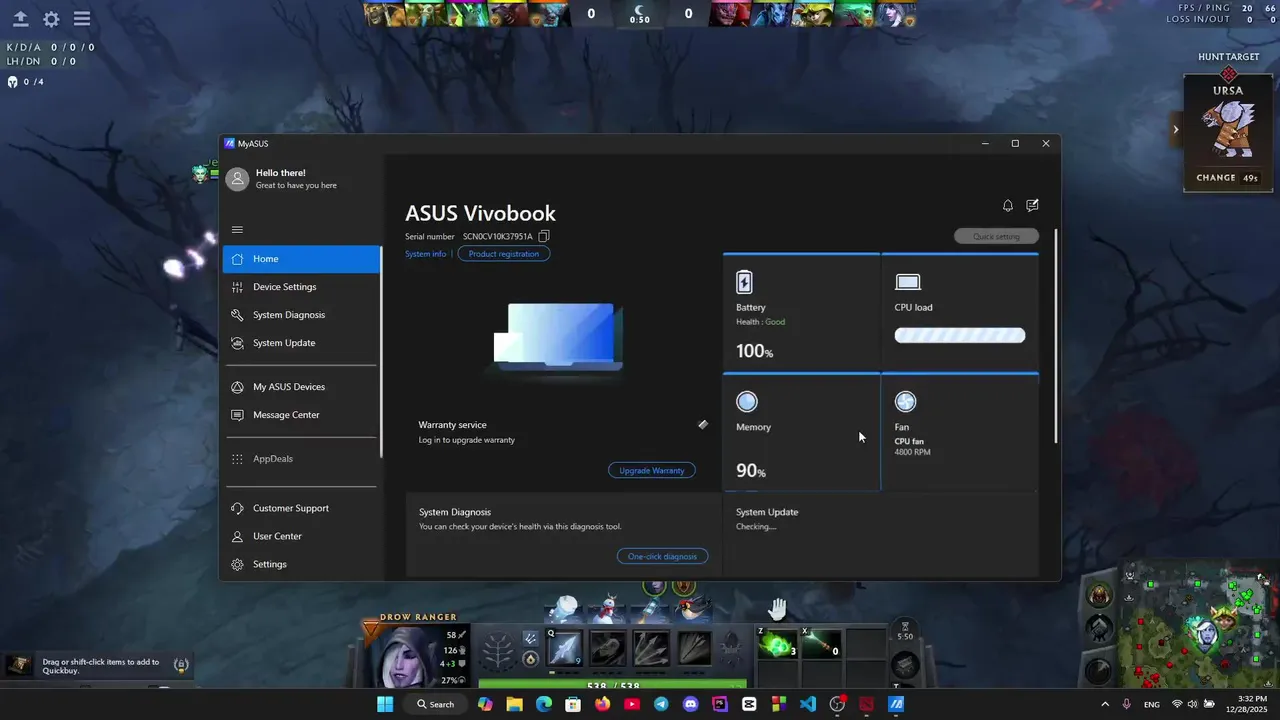Open Visual Studio Code in taskbar
Screen dimensions: 1280x720
(x=808, y=704)
